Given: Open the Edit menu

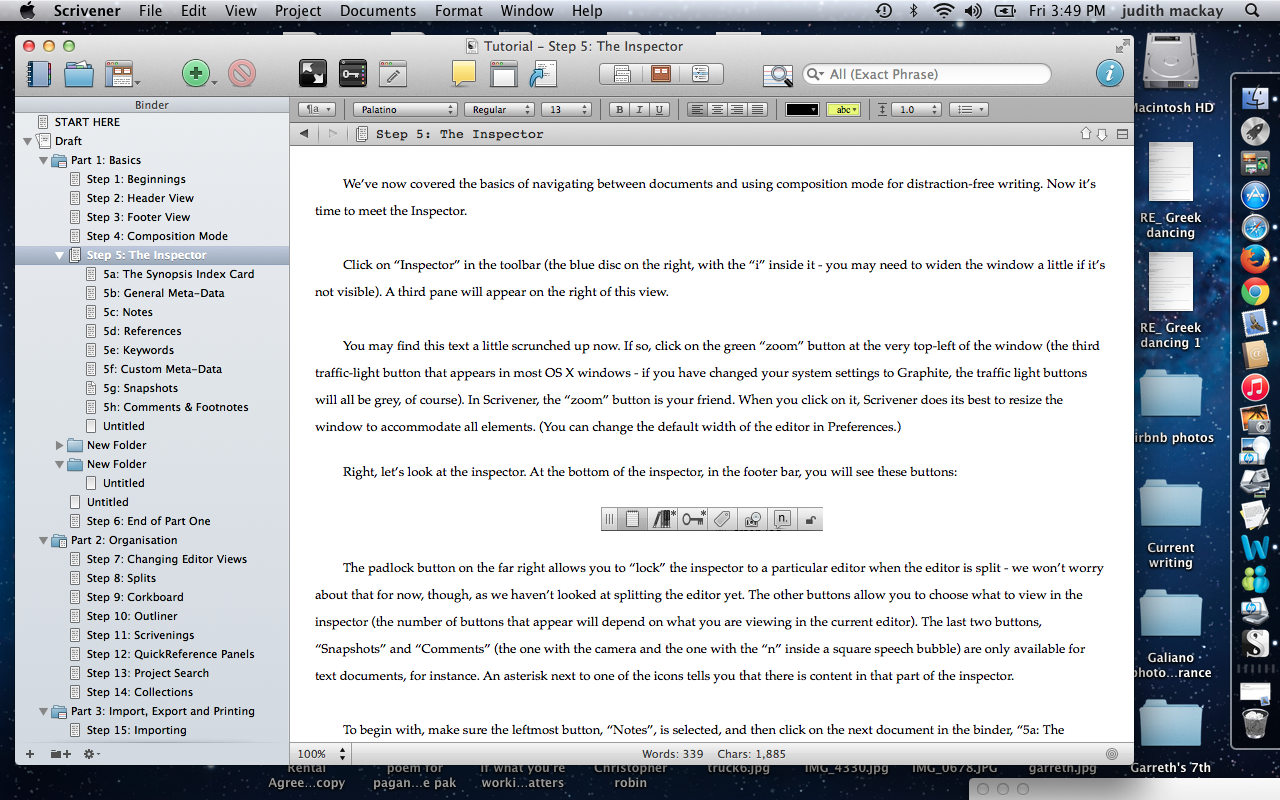Looking at the screenshot, I should [194, 11].
